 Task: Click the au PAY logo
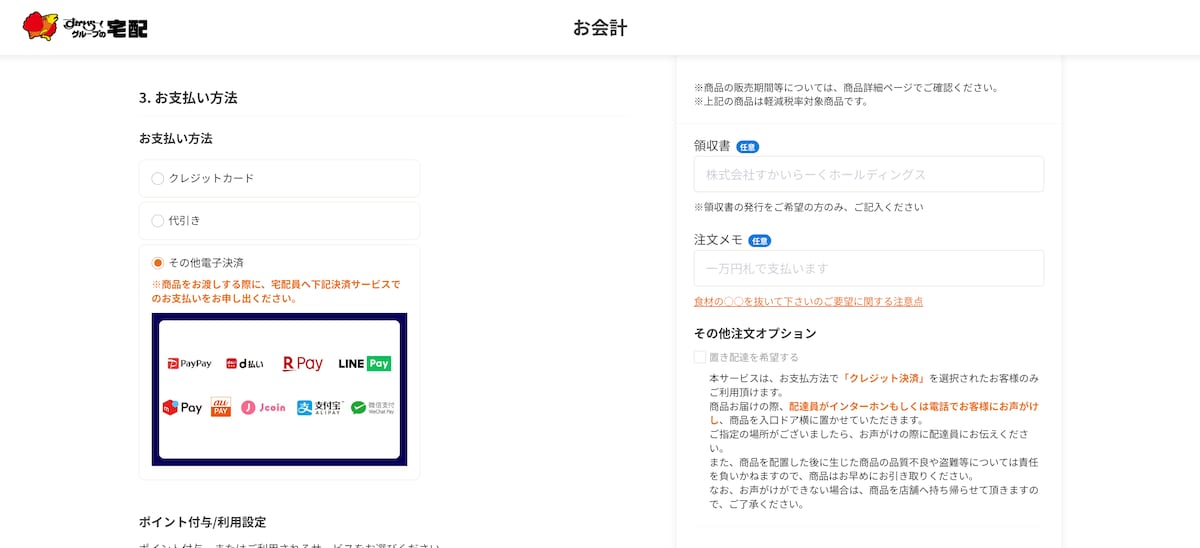tap(221, 407)
